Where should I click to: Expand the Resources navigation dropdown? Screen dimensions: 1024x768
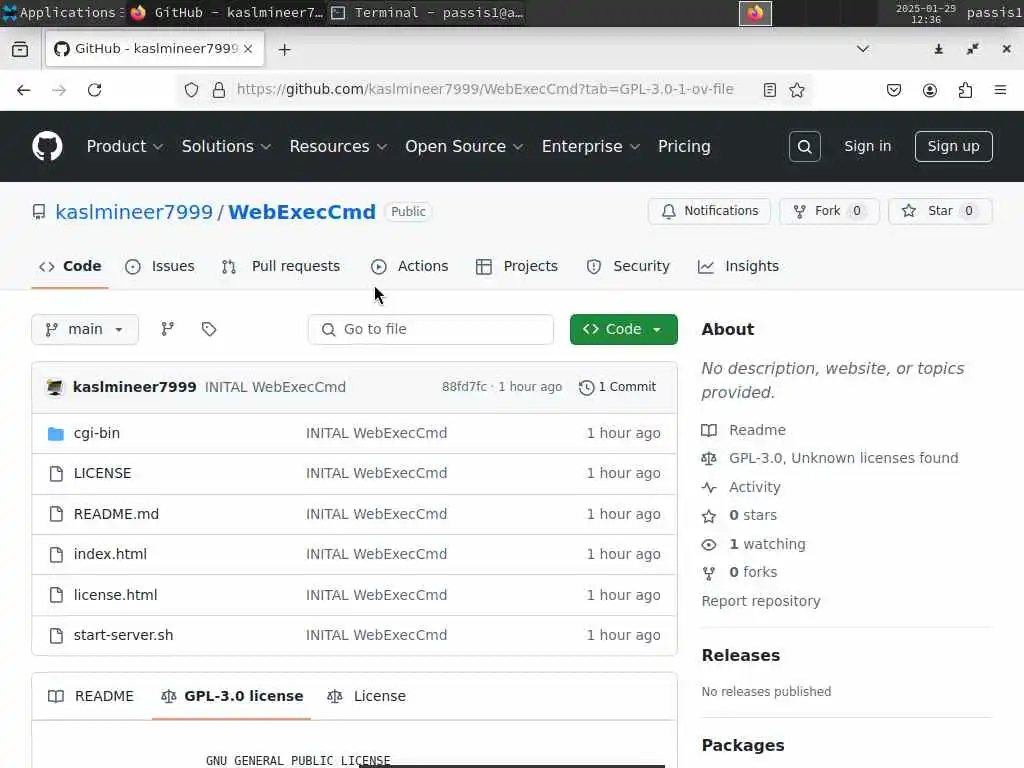(338, 146)
